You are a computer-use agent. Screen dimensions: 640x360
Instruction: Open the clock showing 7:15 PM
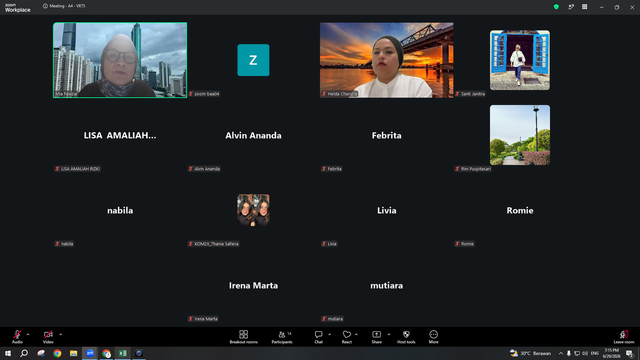(x=611, y=353)
